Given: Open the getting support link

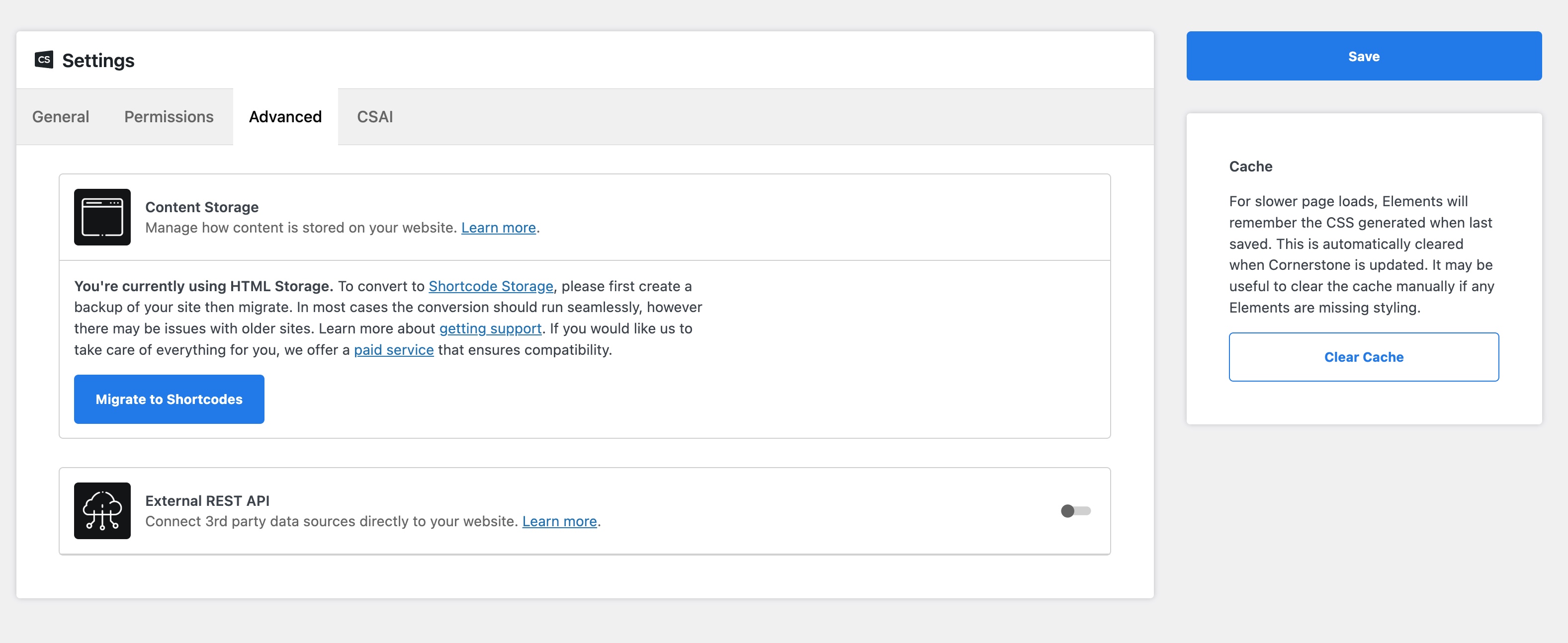Looking at the screenshot, I should click(x=491, y=328).
